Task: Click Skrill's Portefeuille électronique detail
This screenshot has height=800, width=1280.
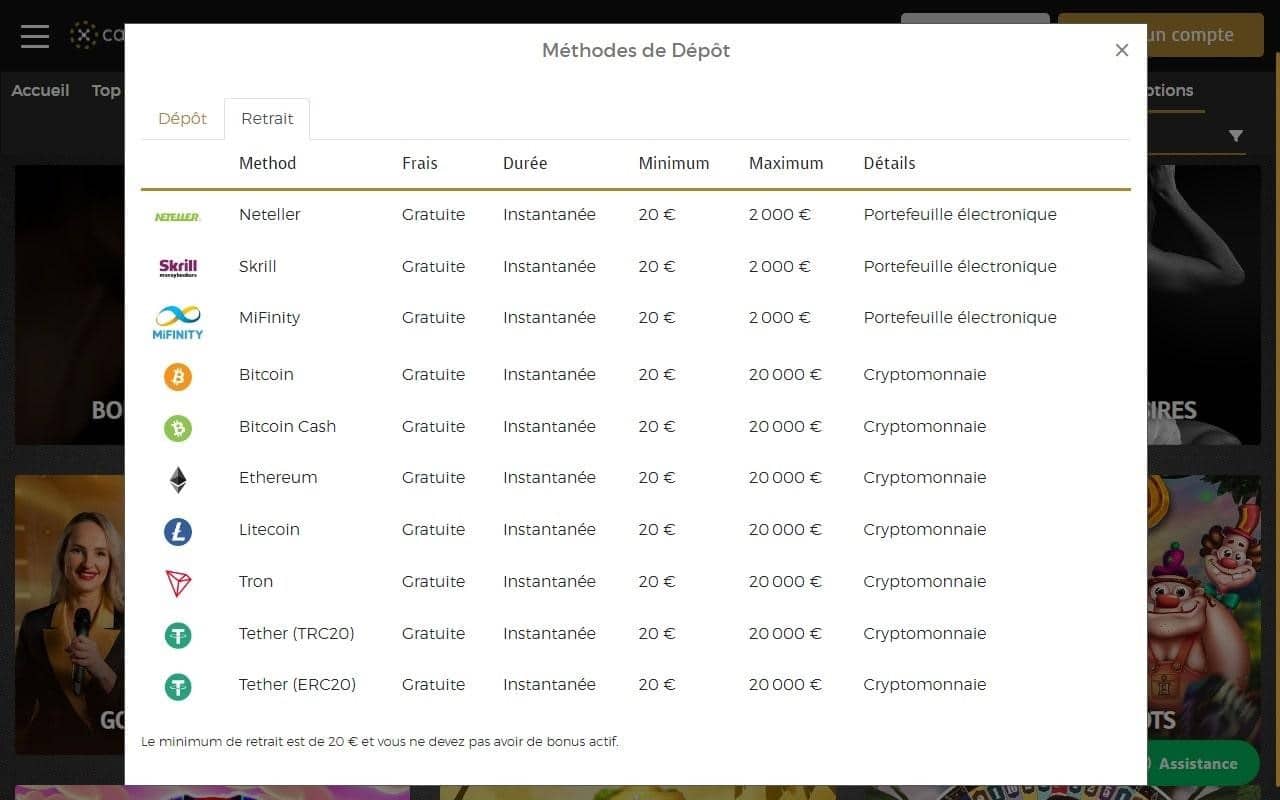Action: click(960, 266)
